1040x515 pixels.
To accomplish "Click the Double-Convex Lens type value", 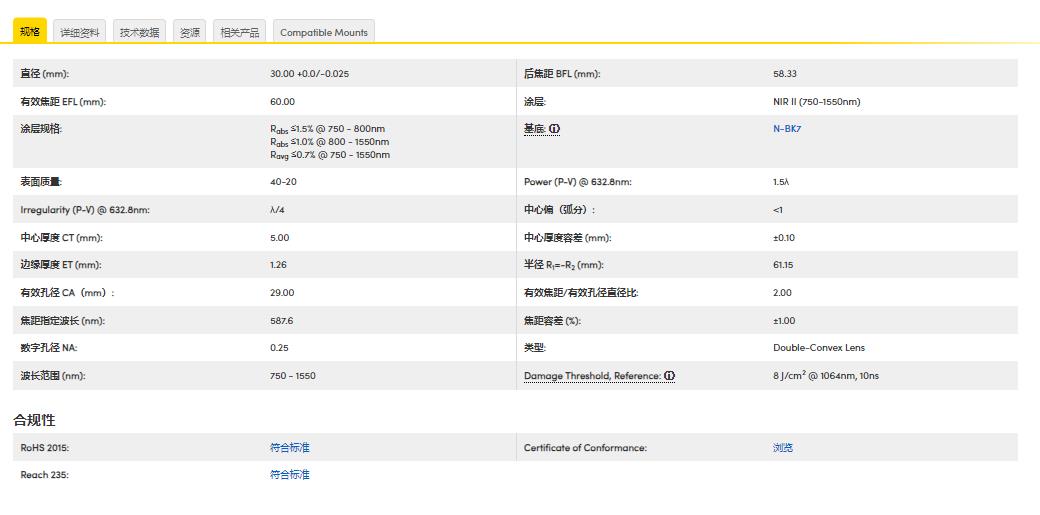I will (819, 348).
